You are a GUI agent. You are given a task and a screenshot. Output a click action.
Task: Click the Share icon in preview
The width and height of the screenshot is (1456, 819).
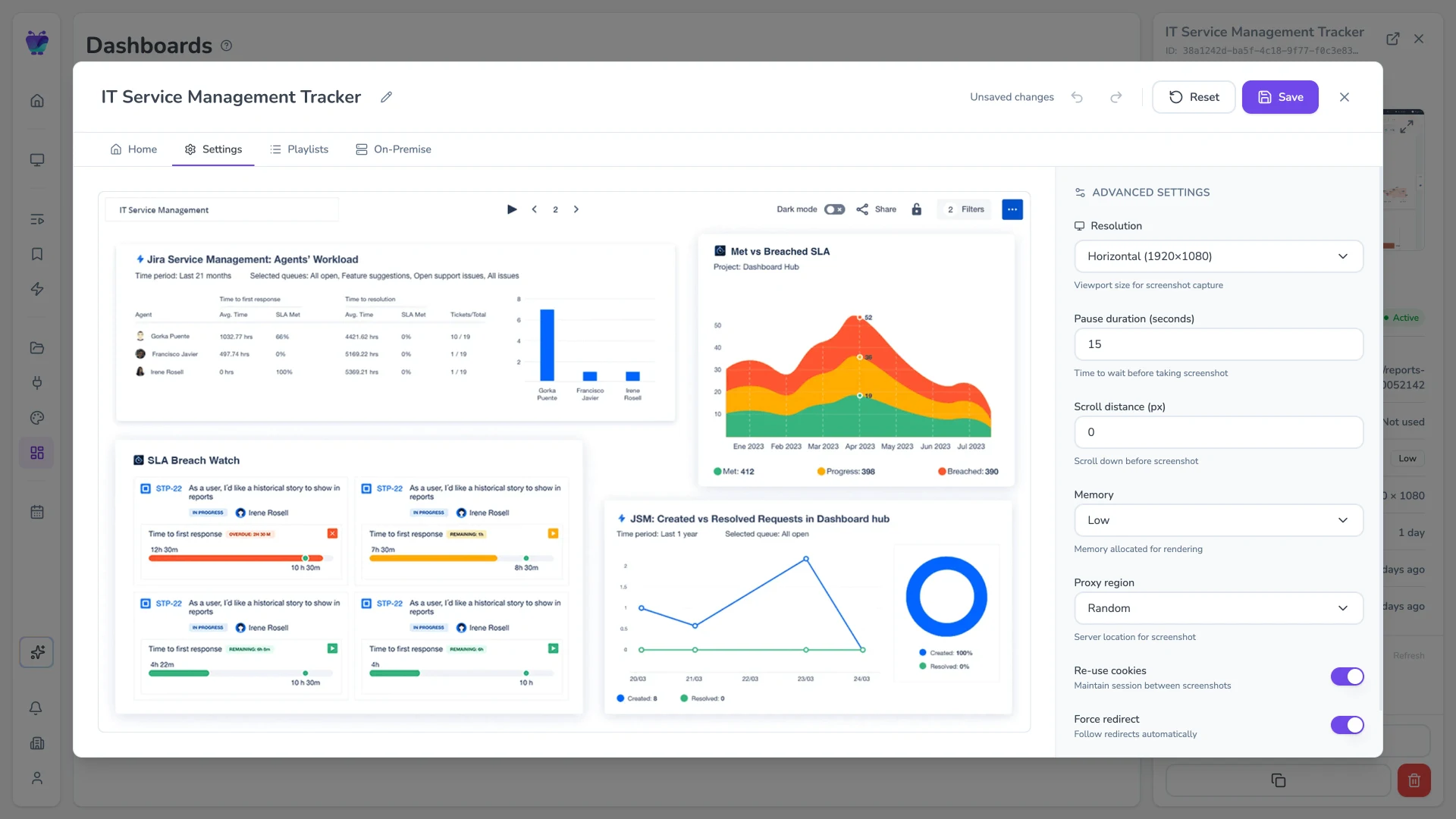click(x=862, y=209)
